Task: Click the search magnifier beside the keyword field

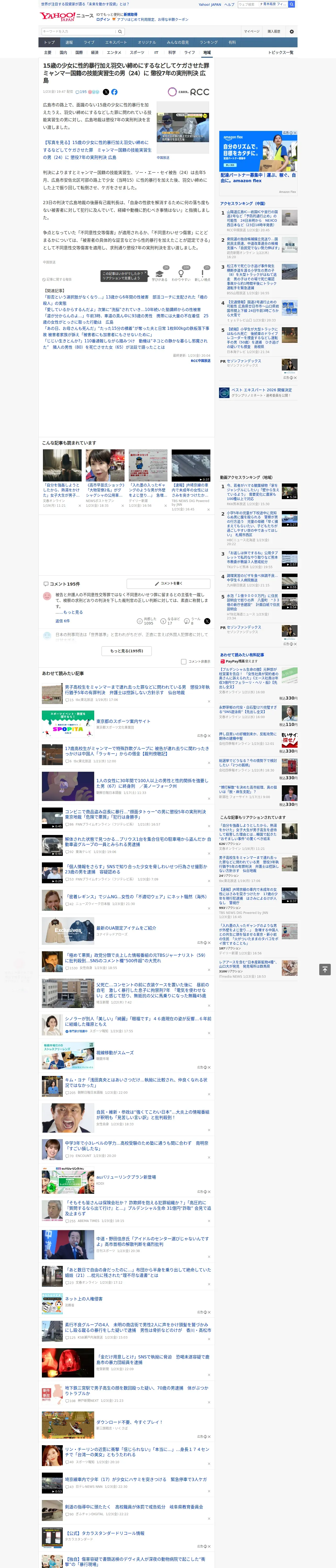Action: click(120, 31)
